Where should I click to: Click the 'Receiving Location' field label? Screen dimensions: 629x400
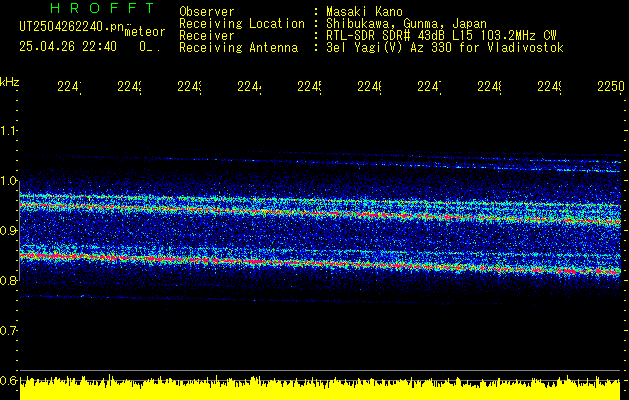point(242,24)
